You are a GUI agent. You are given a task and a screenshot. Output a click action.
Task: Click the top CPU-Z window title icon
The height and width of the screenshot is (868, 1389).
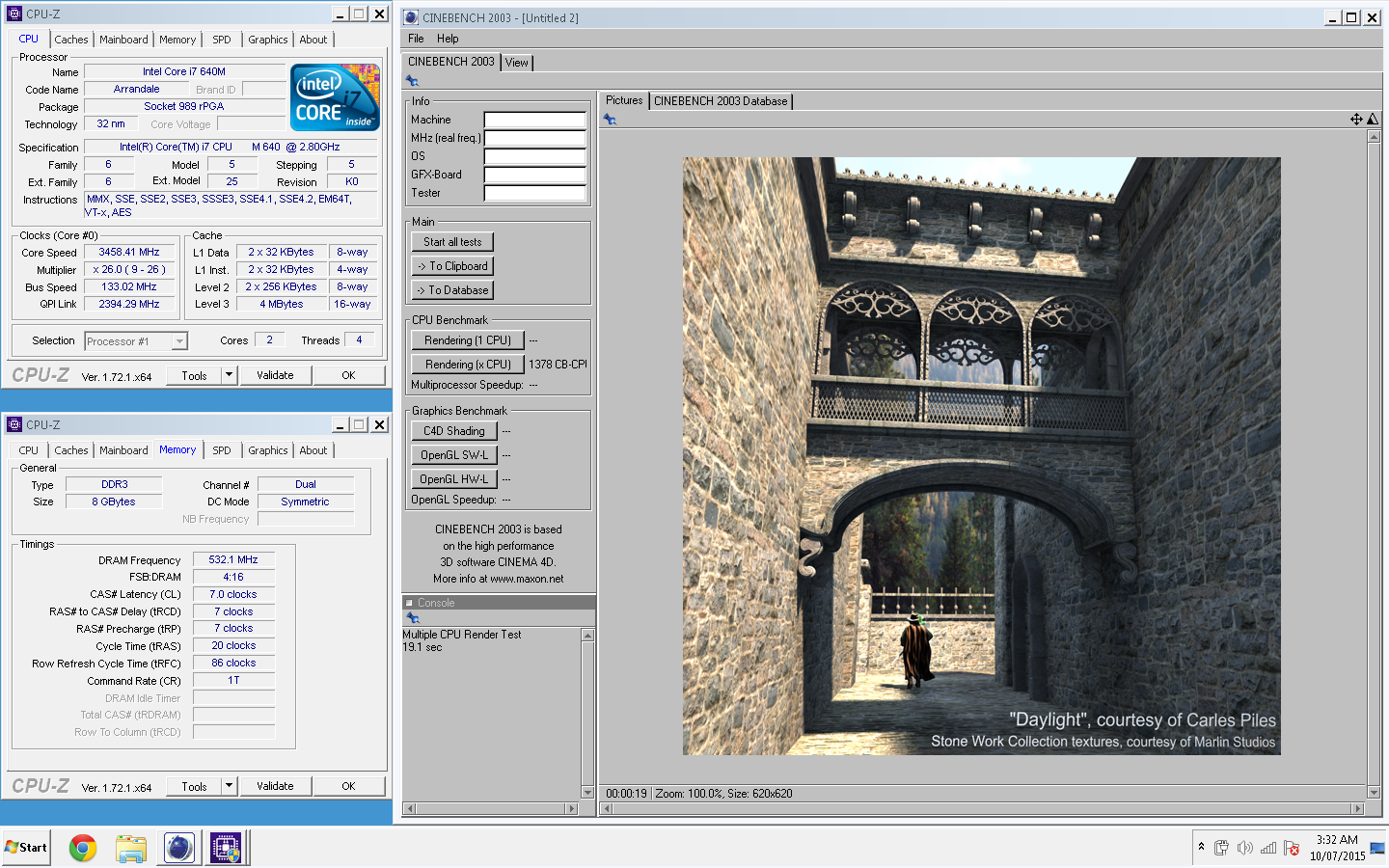click(14, 14)
